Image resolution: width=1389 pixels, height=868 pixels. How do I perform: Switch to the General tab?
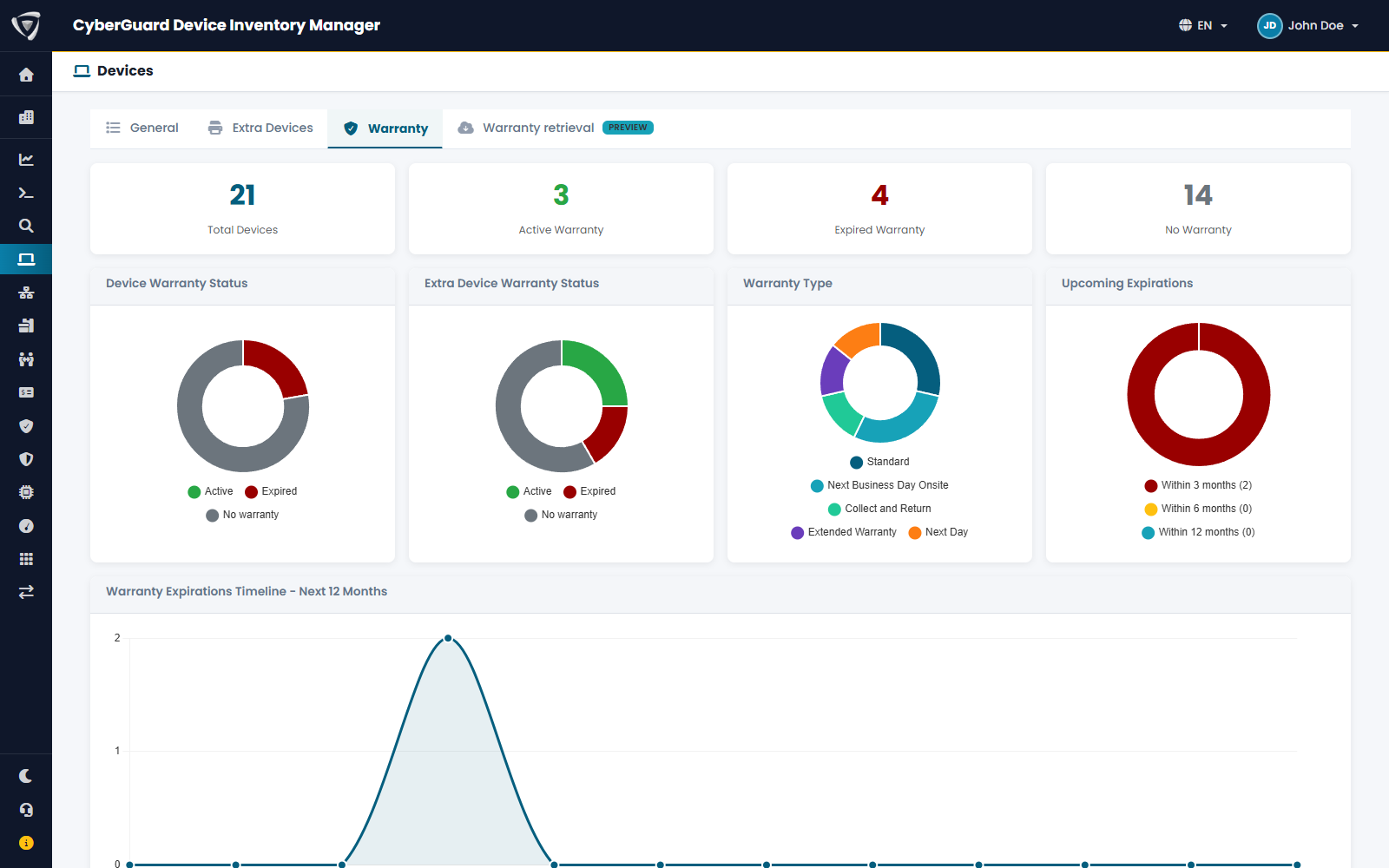(142, 128)
